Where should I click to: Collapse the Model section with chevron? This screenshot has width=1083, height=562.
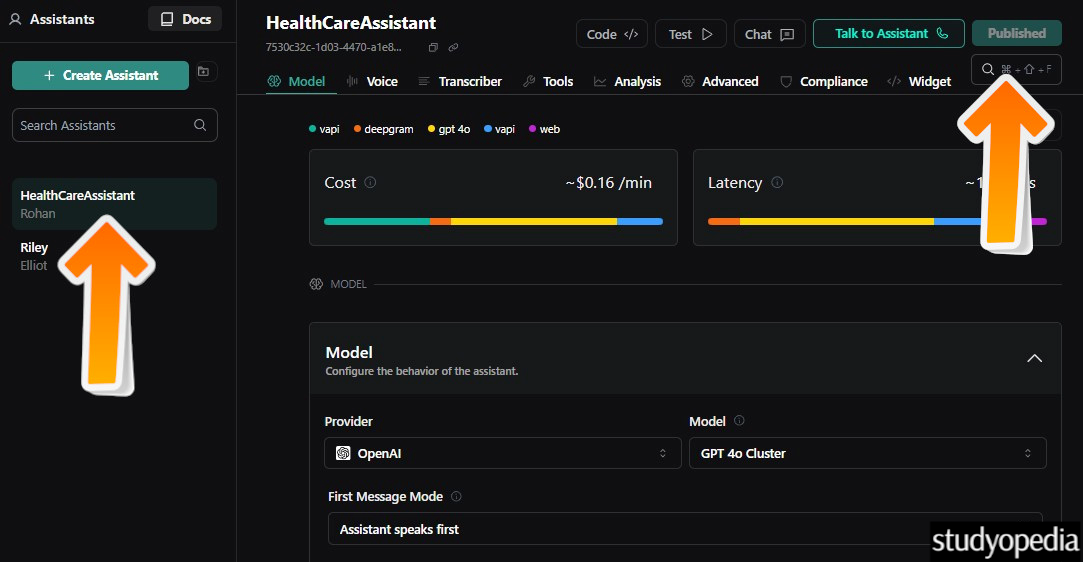[x=1034, y=358]
